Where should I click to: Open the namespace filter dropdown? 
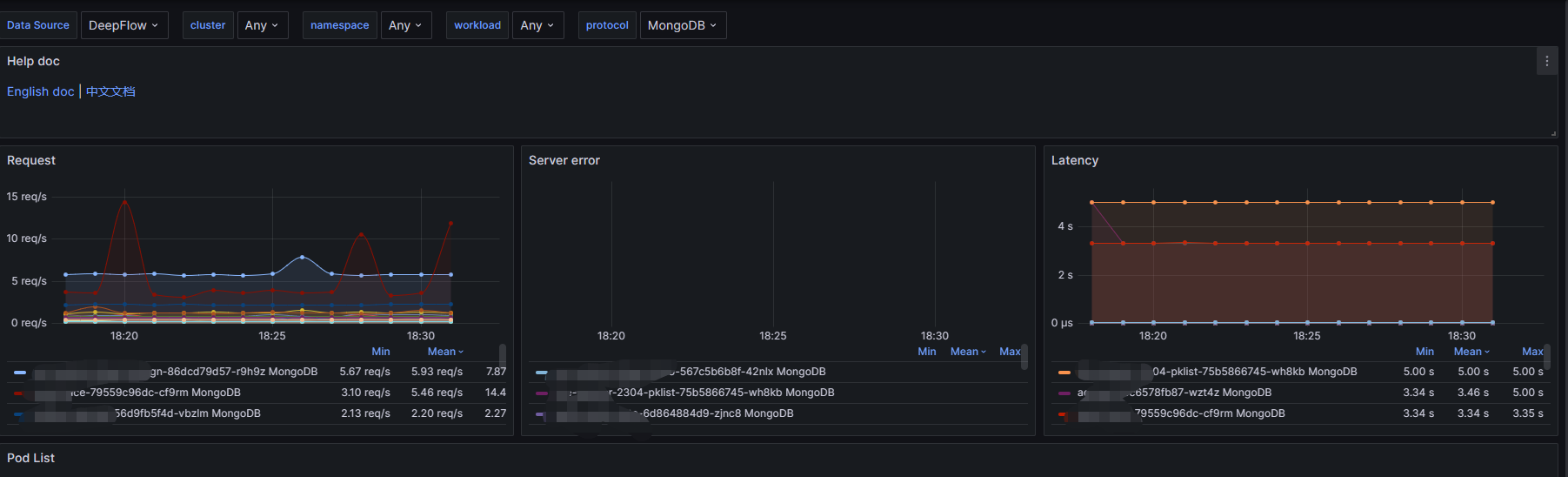[404, 25]
